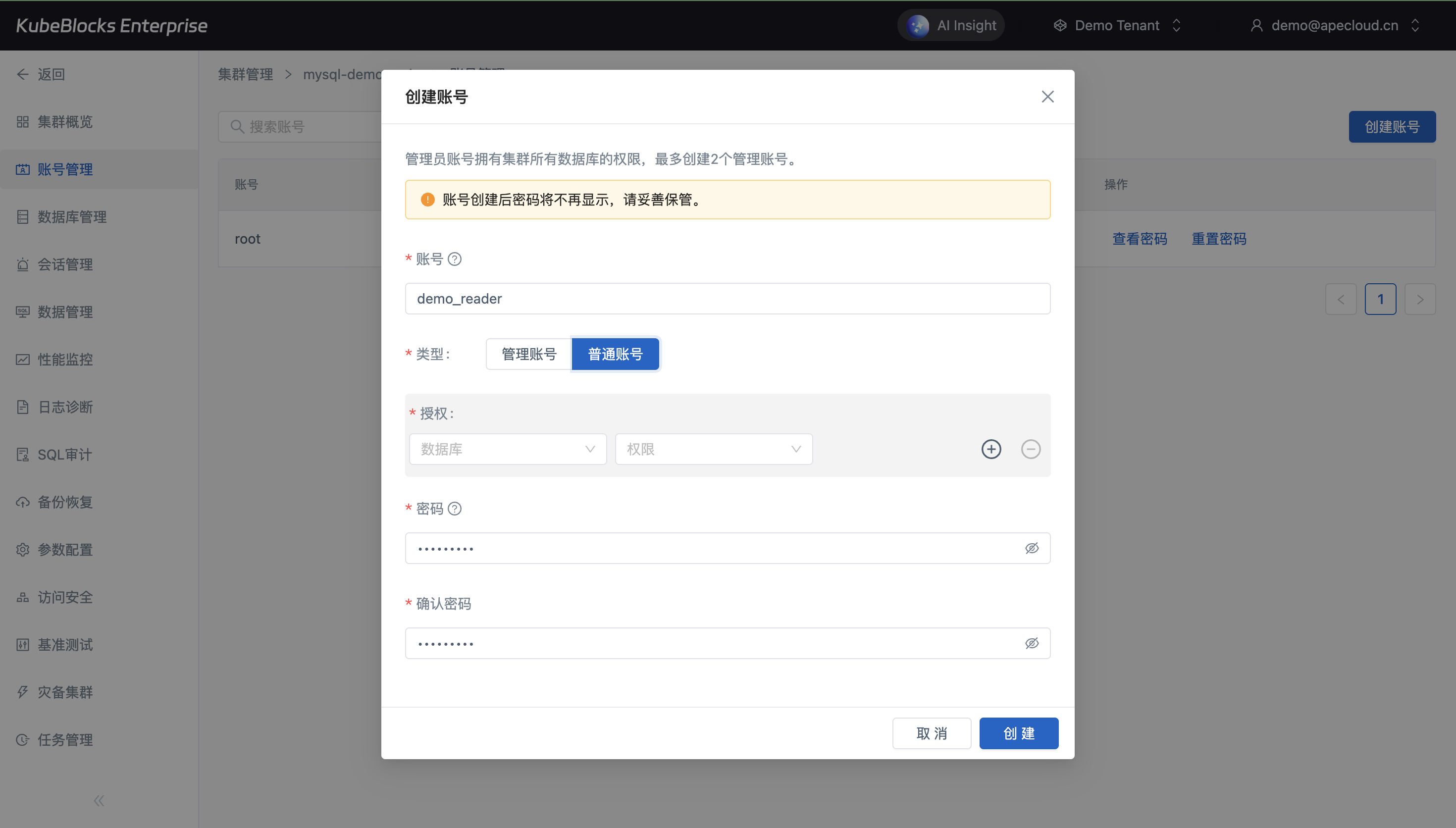Open SQL审计 in the sidebar
The height and width of the screenshot is (828, 1456).
(x=64, y=455)
